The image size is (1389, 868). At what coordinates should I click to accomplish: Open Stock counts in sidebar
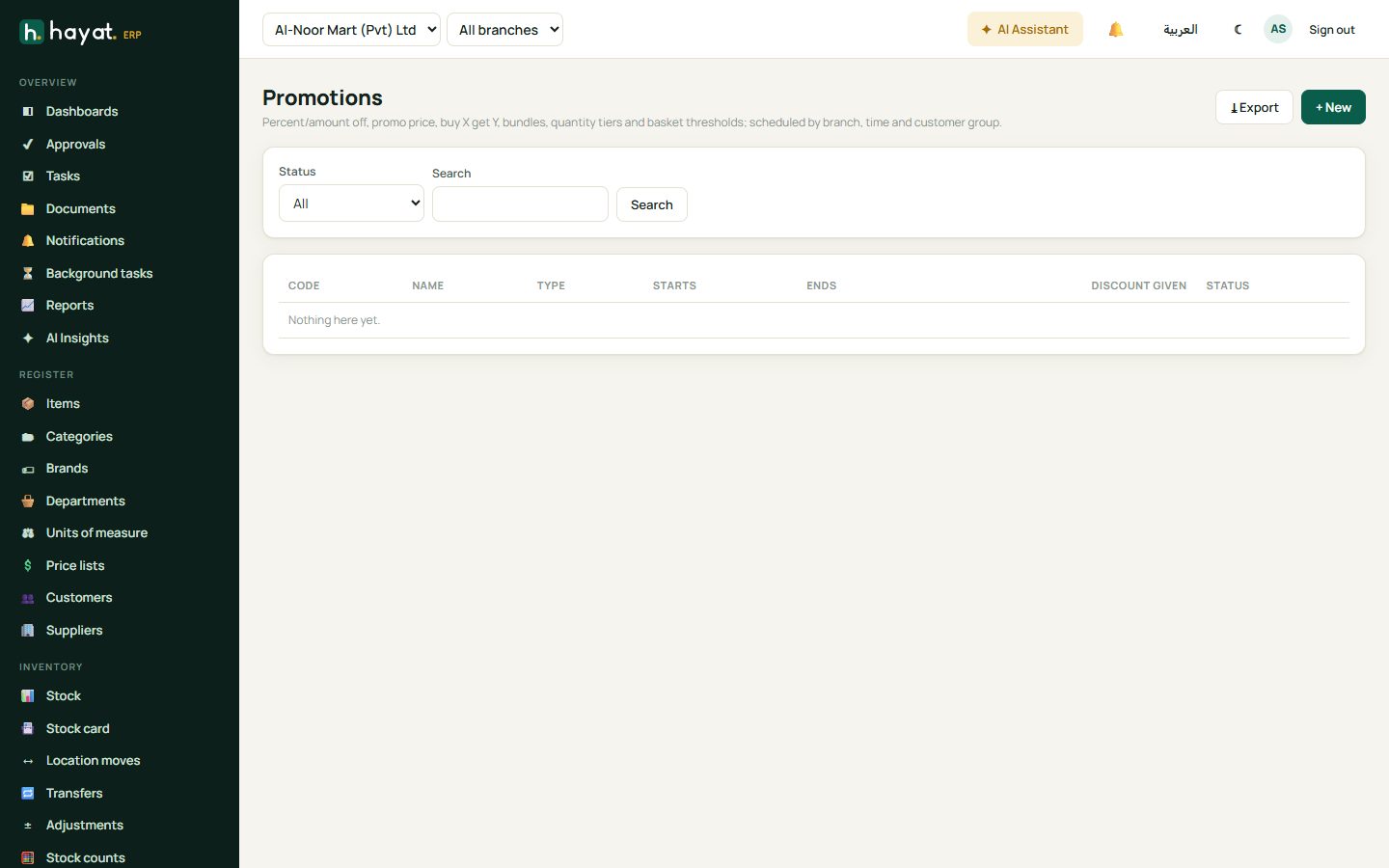pos(85,857)
